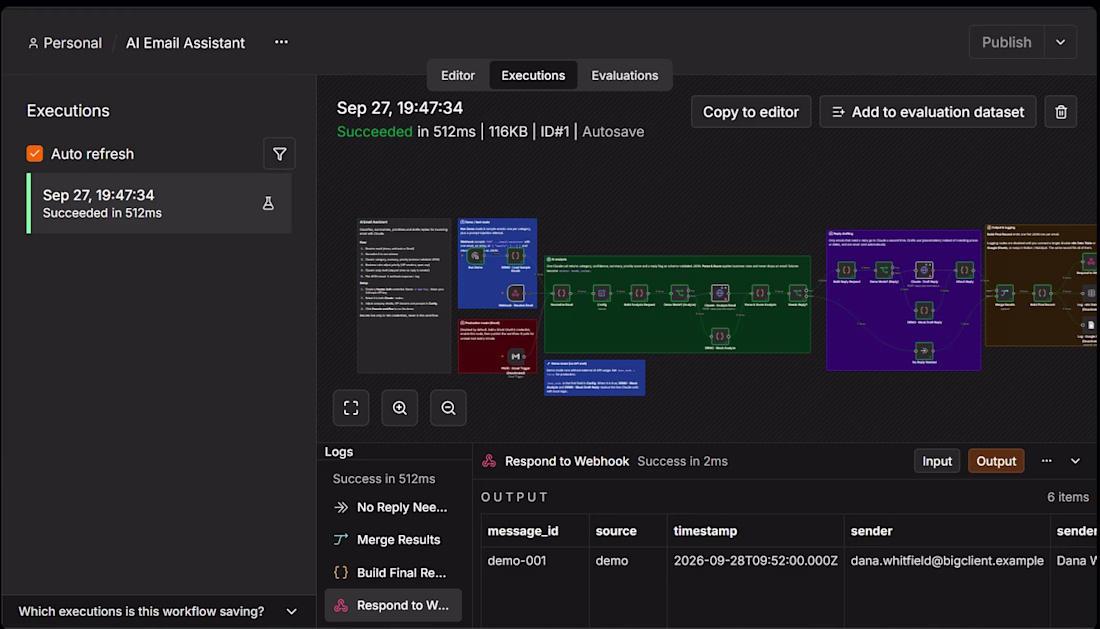This screenshot has width=1100, height=629.
Task: Select the Run Demo trigger node on canvas
Action: [x=476, y=256]
